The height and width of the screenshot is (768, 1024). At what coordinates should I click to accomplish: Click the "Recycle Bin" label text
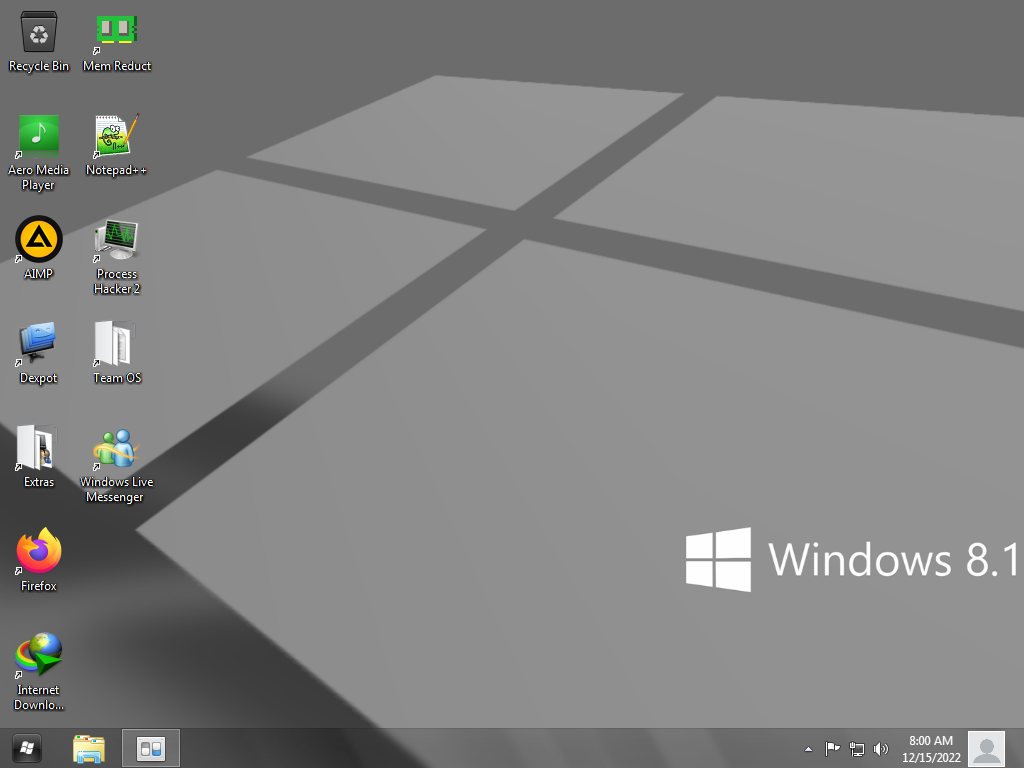pyautogui.click(x=39, y=66)
